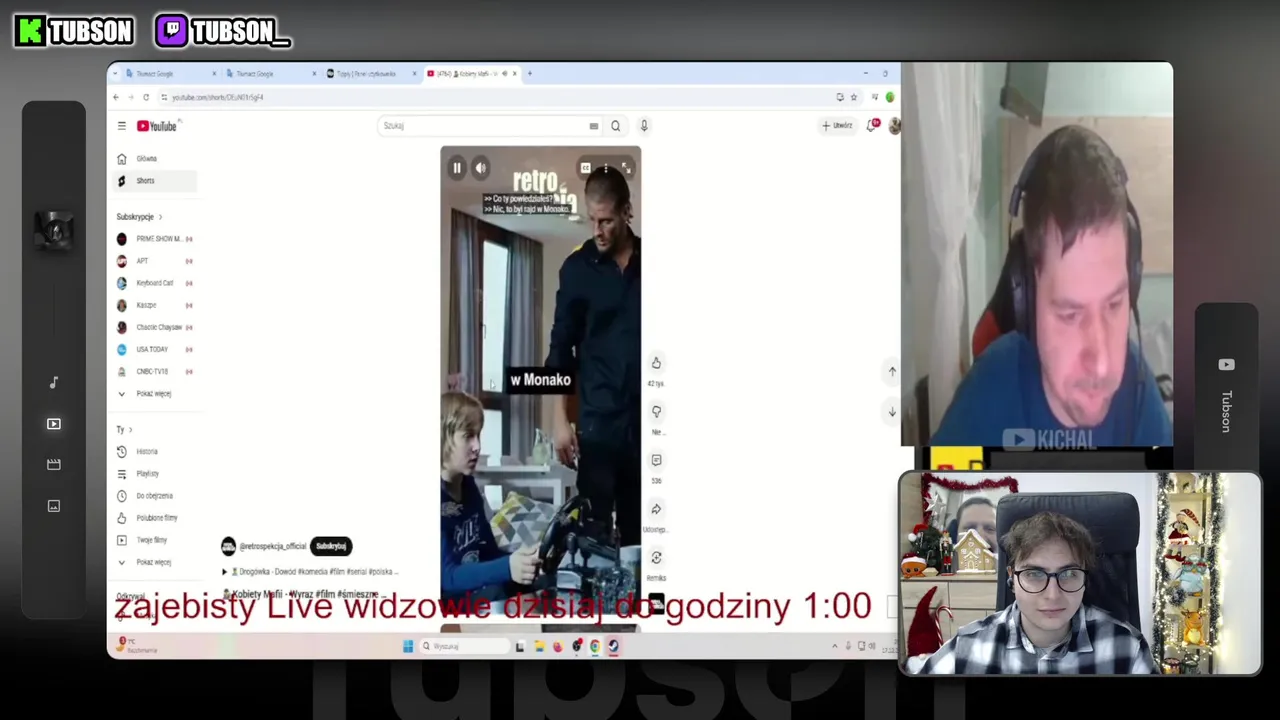Image resolution: width=1280 pixels, height=720 pixels.
Task: Like the Short with thumbs up
Action: point(656,363)
